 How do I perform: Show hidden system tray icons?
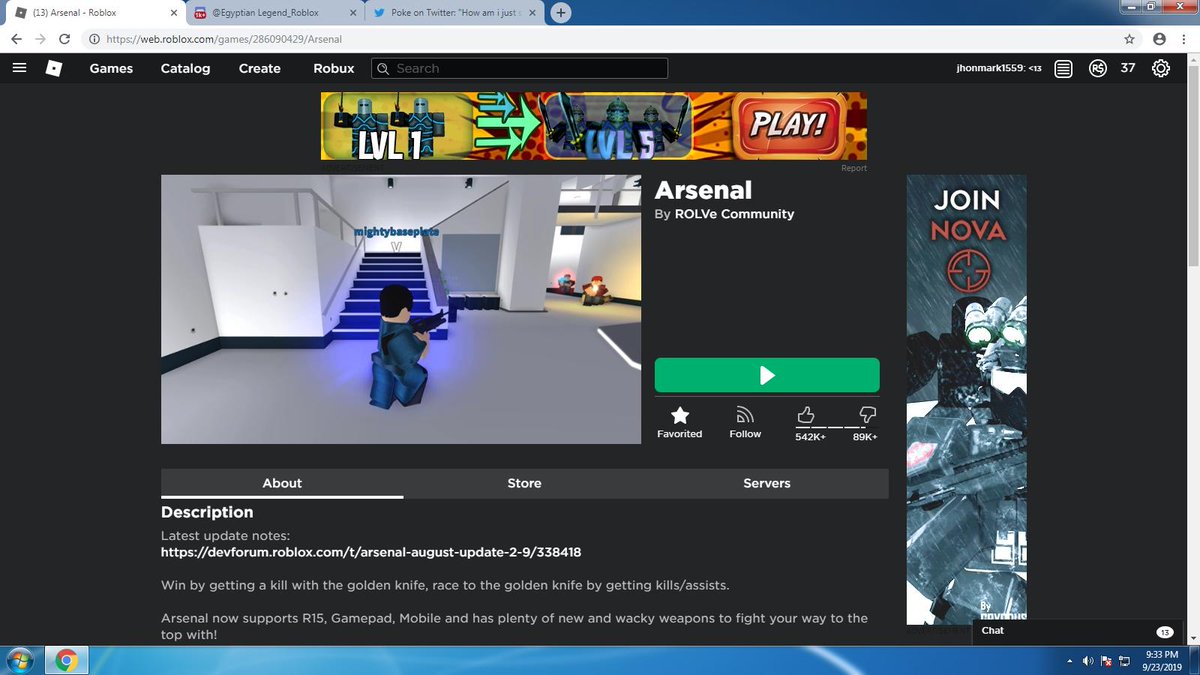pyautogui.click(x=1069, y=661)
